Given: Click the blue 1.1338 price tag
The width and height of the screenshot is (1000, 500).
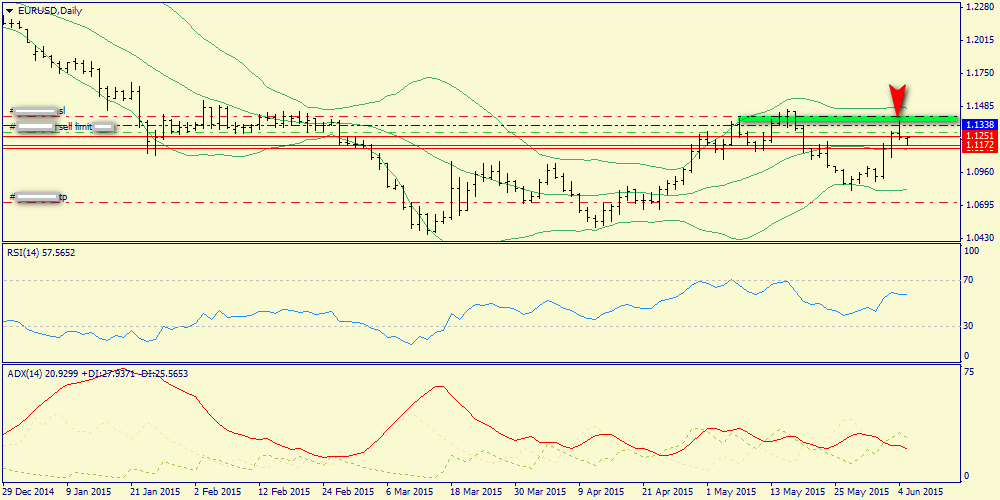Looking at the screenshot, I should point(980,124).
